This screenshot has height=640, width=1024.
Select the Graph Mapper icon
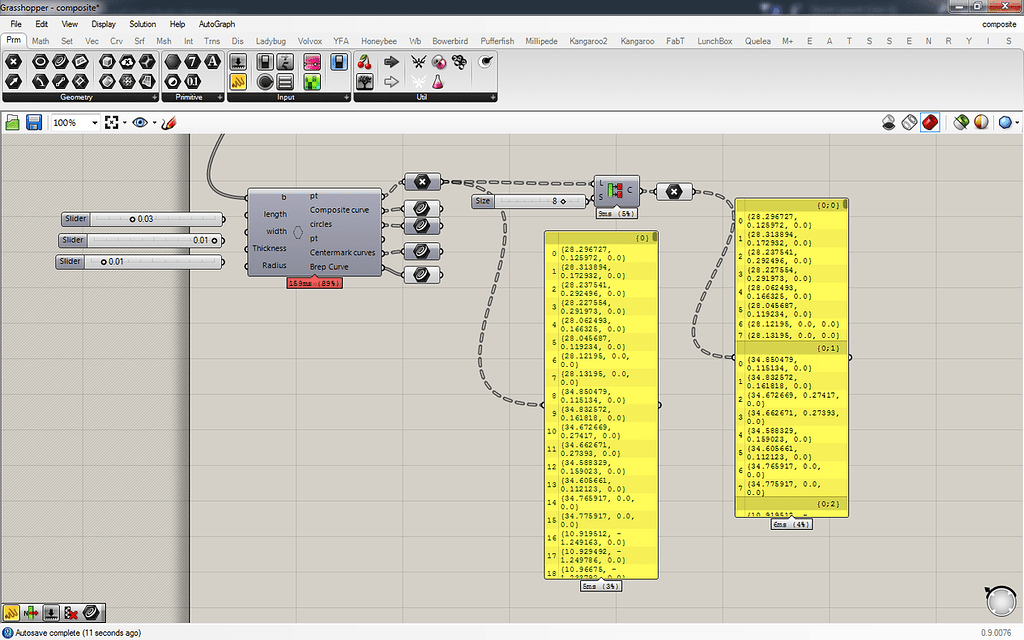pos(310,62)
